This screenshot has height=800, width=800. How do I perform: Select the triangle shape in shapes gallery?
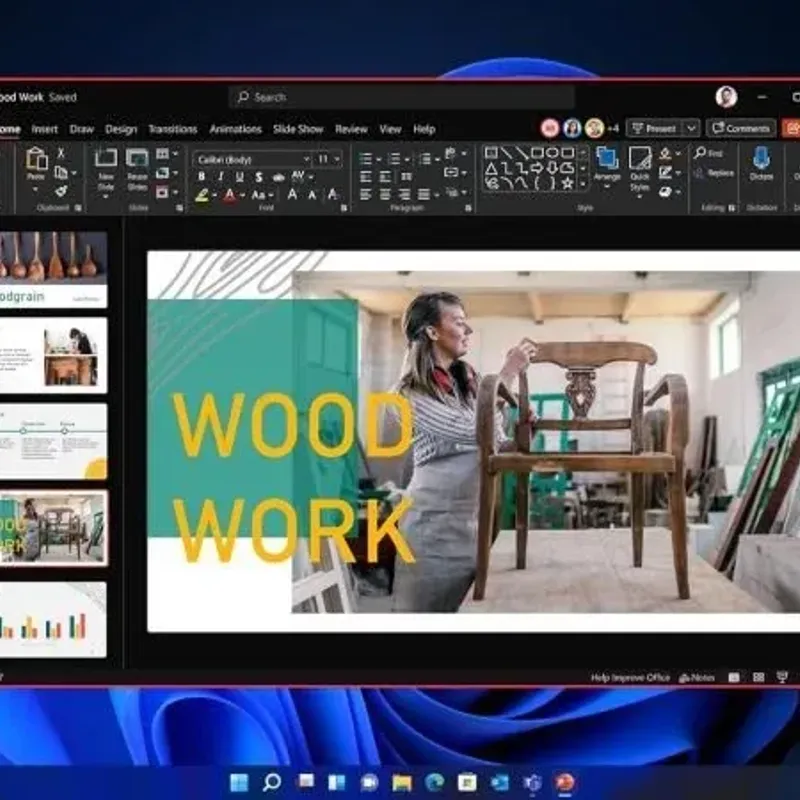[491, 168]
